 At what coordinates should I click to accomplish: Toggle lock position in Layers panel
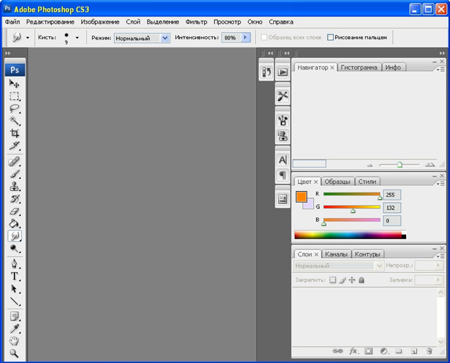(x=352, y=280)
